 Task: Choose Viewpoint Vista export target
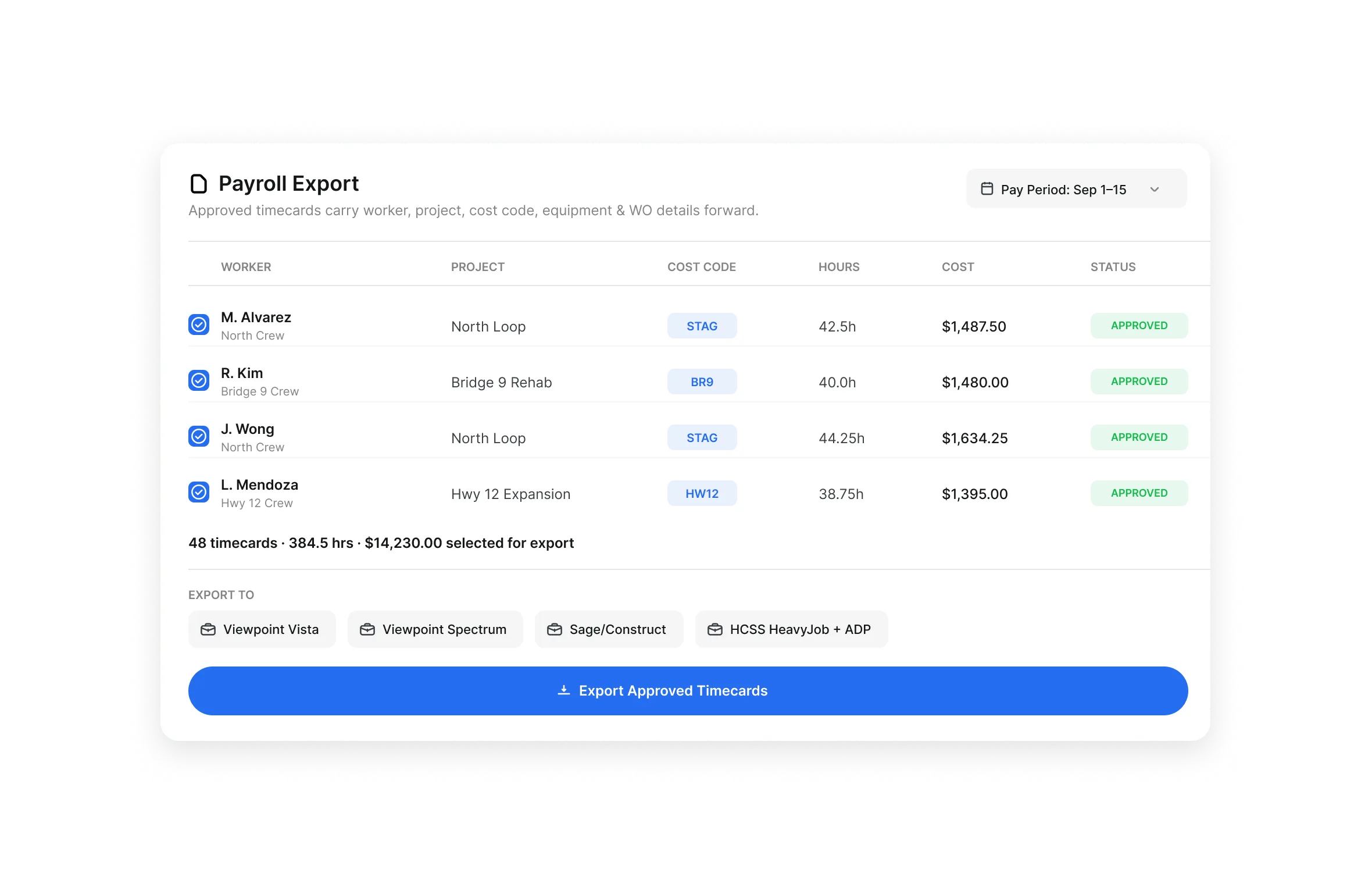[262, 629]
